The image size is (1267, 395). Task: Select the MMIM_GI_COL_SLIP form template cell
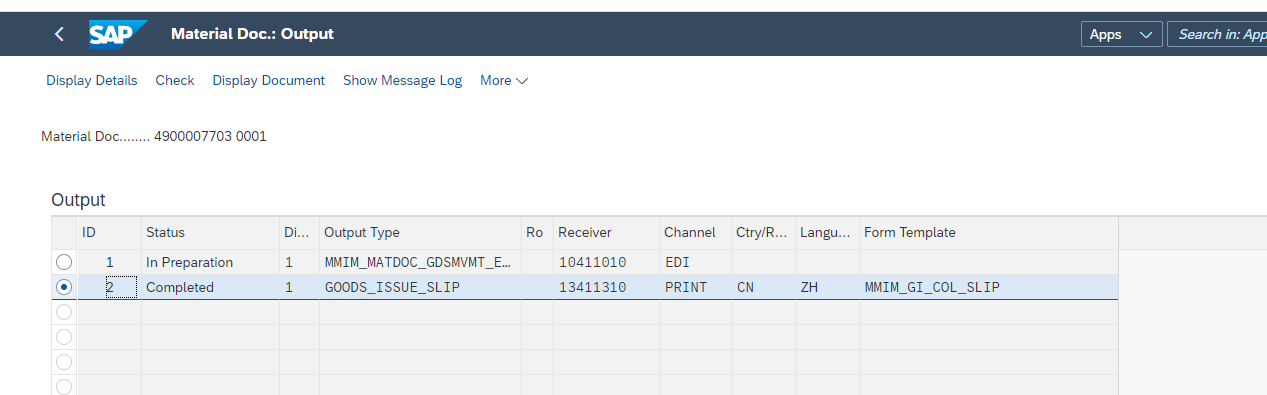tap(988, 287)
